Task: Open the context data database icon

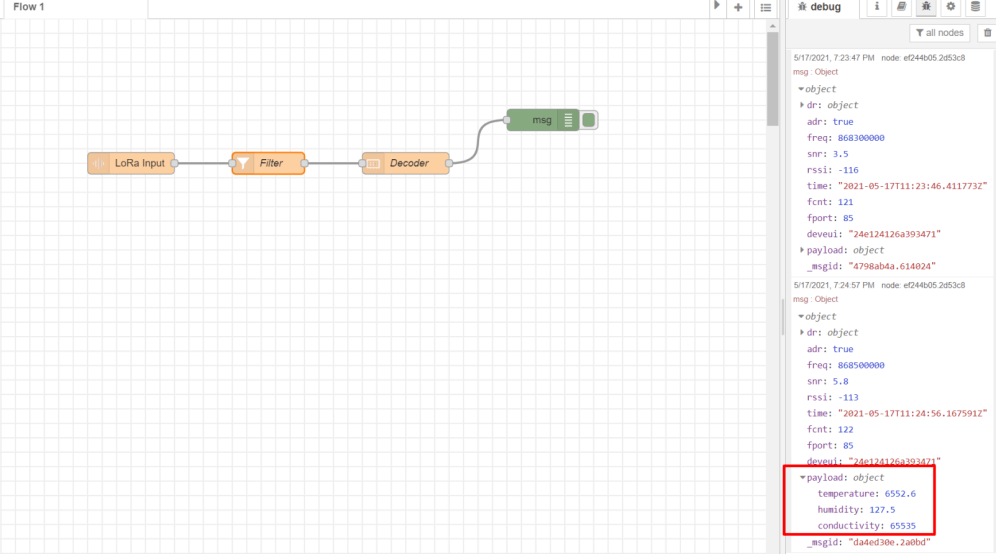Action: [x=975, y=7]
